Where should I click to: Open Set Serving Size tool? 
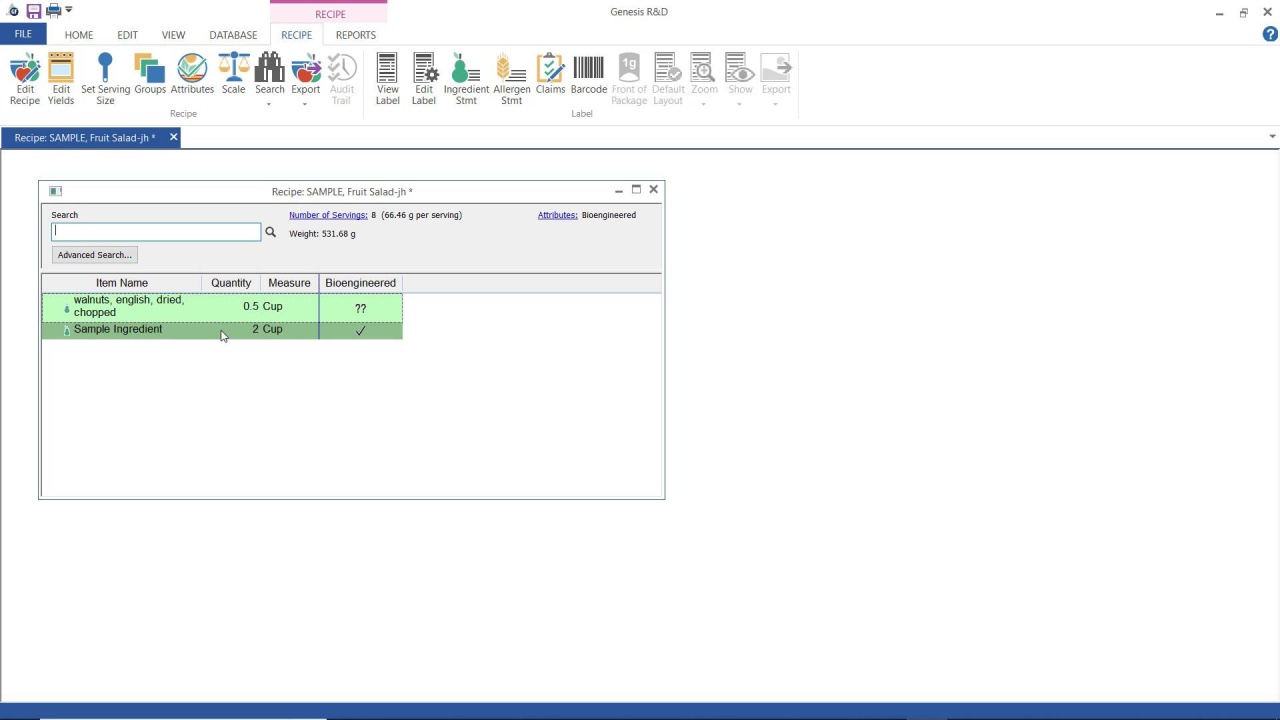pyautogui.click(x=105, y=79)
